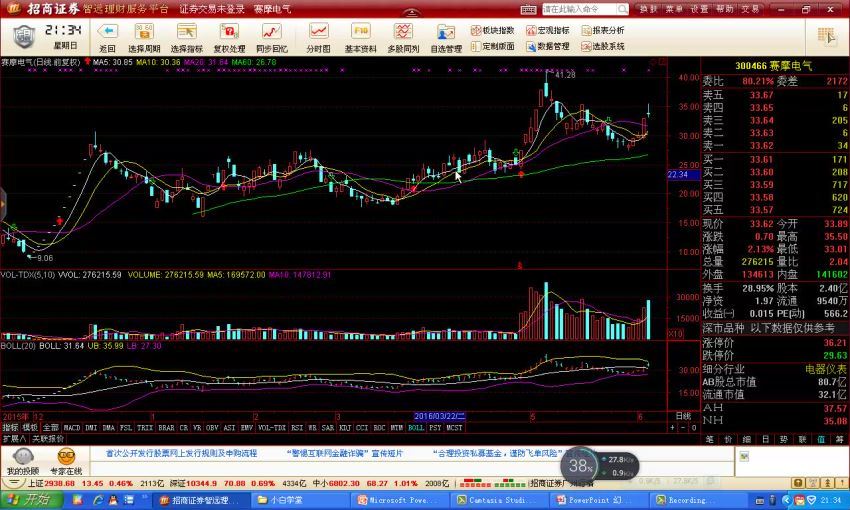Open 选股系统 stock screener
This screenshot has width=850, height=510.
pyautogui.click(x=603, y=47)
